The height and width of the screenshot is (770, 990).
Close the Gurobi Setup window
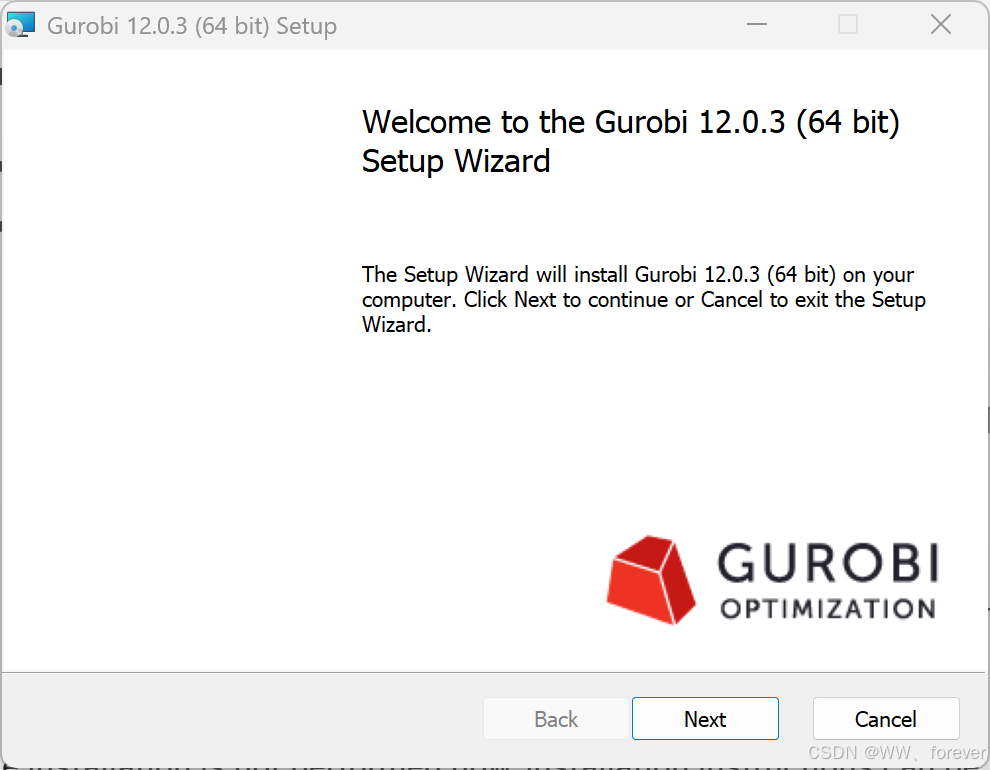[x=940, y=25]
